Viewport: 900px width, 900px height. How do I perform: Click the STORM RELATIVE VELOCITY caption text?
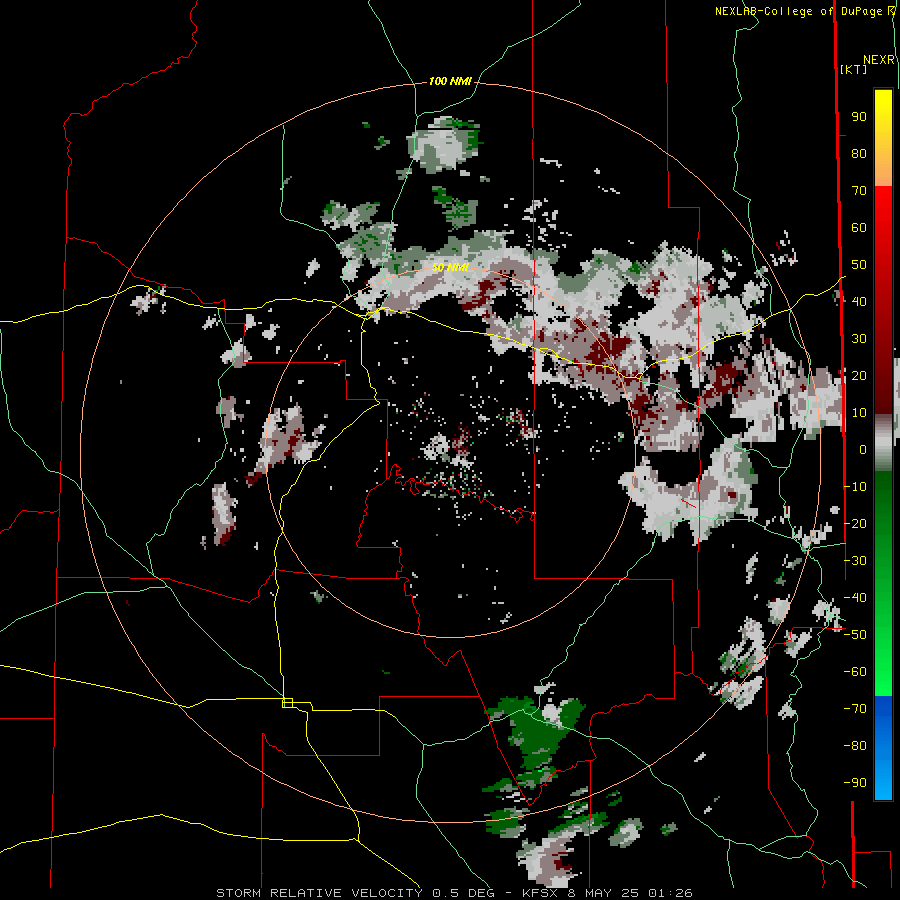pyautogui.click(x=319, y=893)
